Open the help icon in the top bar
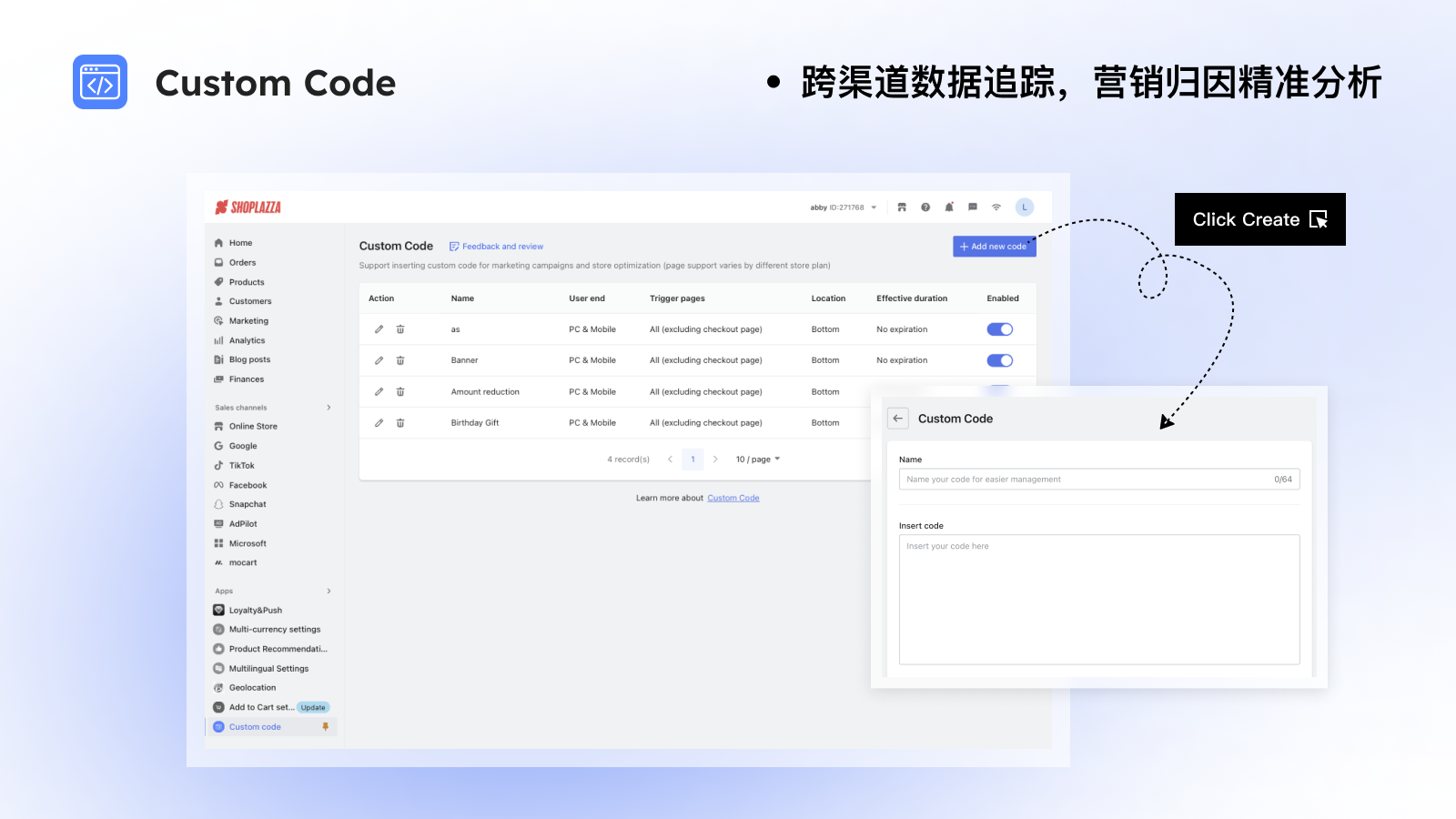 point(925,207)
